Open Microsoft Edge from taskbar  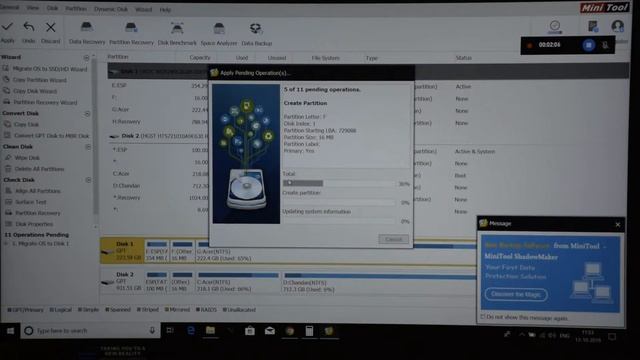click(x=191, y=331)
